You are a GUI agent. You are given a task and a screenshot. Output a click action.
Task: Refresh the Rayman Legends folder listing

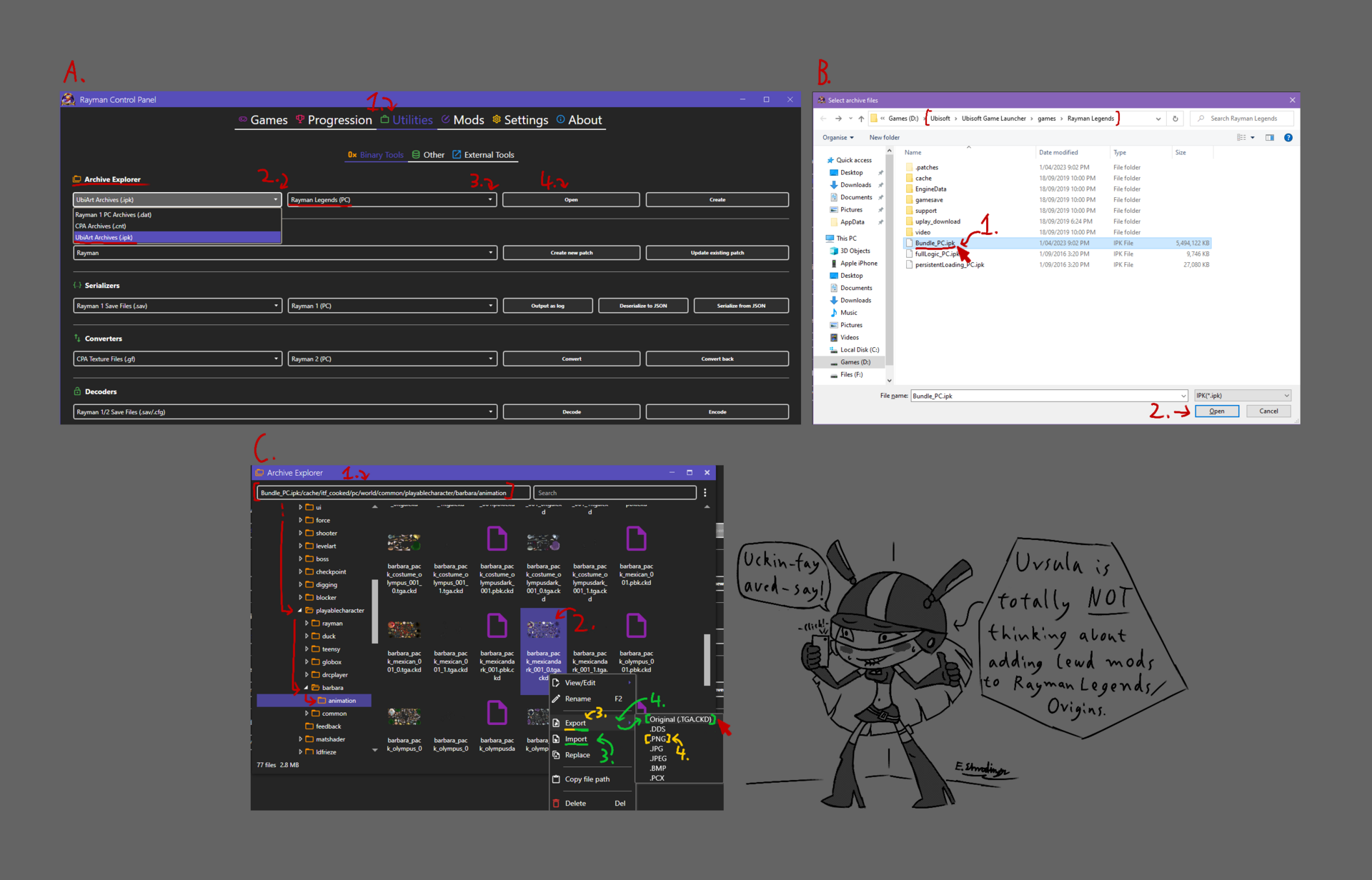pos(1175,119)
